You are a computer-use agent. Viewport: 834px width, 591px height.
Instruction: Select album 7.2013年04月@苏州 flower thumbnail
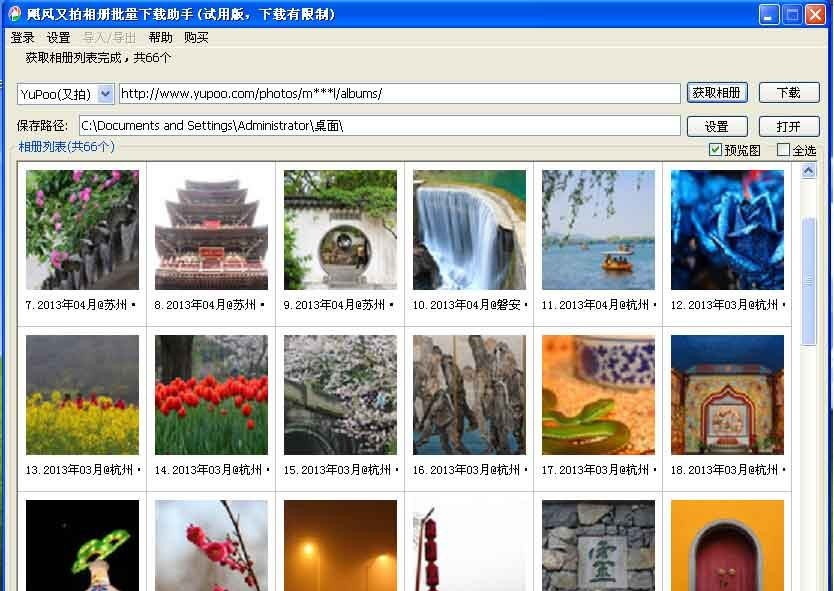click(x=82, y=229)
